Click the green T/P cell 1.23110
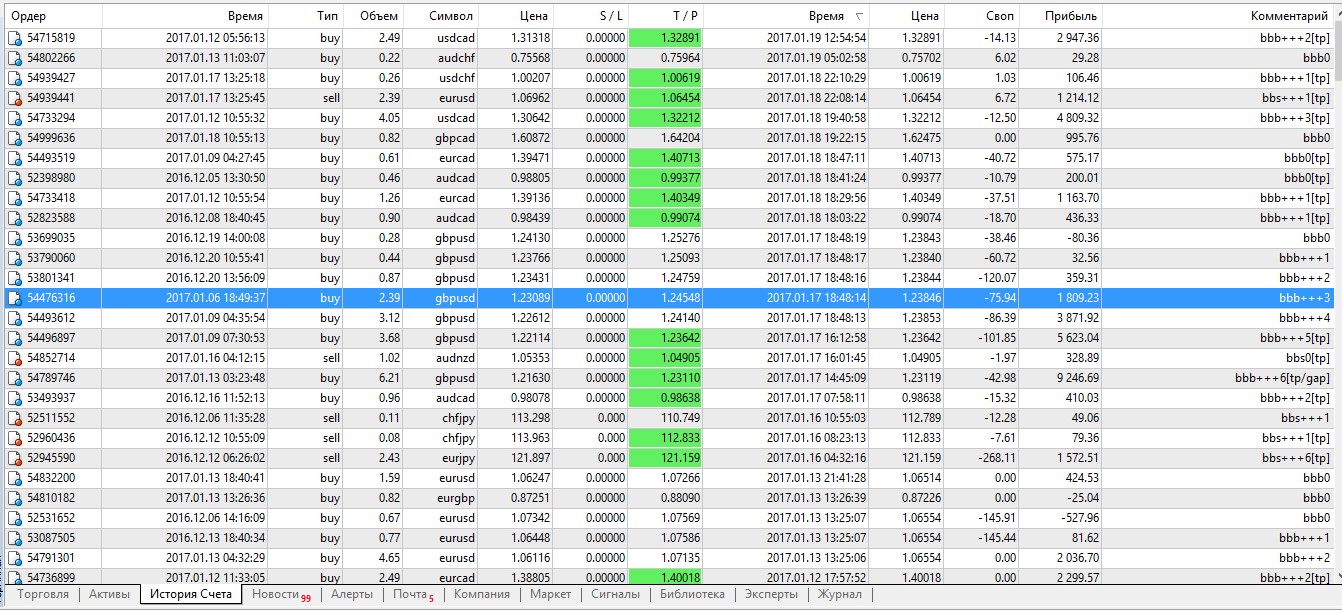This screenshot has width=1342, height=610. coord(666,378)
